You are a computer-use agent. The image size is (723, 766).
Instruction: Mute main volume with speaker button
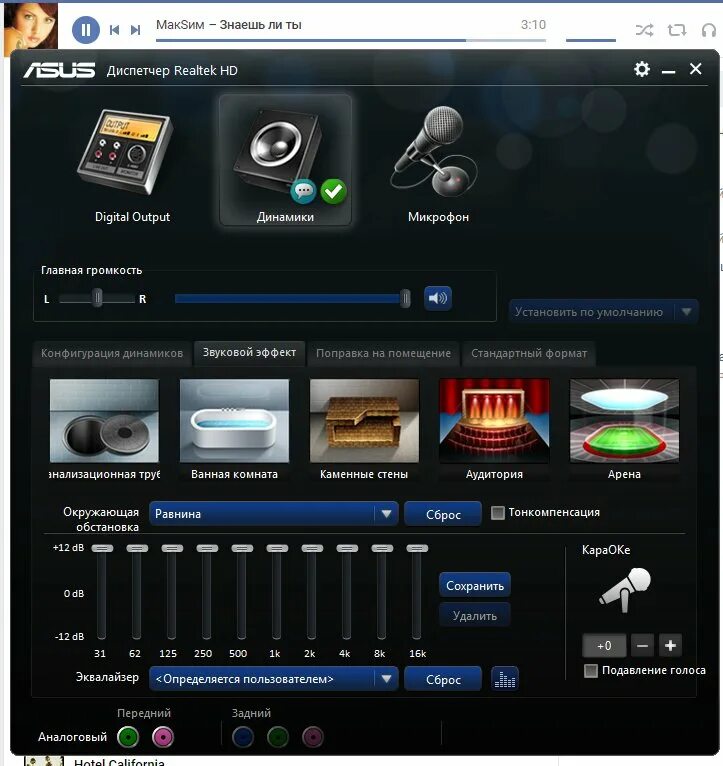point(438,298)
